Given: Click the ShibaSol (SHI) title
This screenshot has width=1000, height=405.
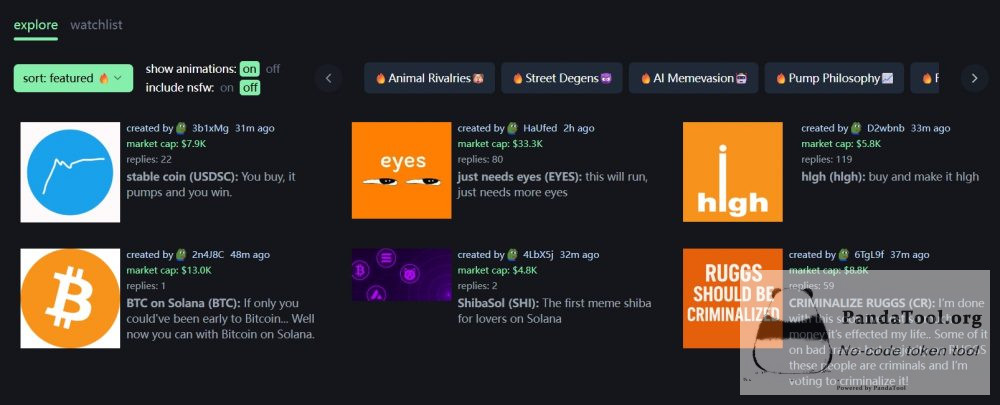Looking at the screenshot, I should point(499,303).
